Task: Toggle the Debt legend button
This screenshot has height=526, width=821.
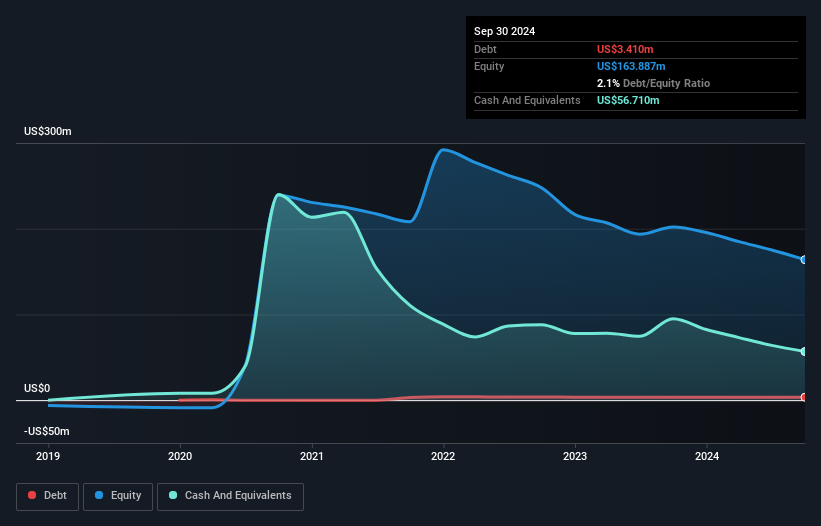Action: coord(48,496)
